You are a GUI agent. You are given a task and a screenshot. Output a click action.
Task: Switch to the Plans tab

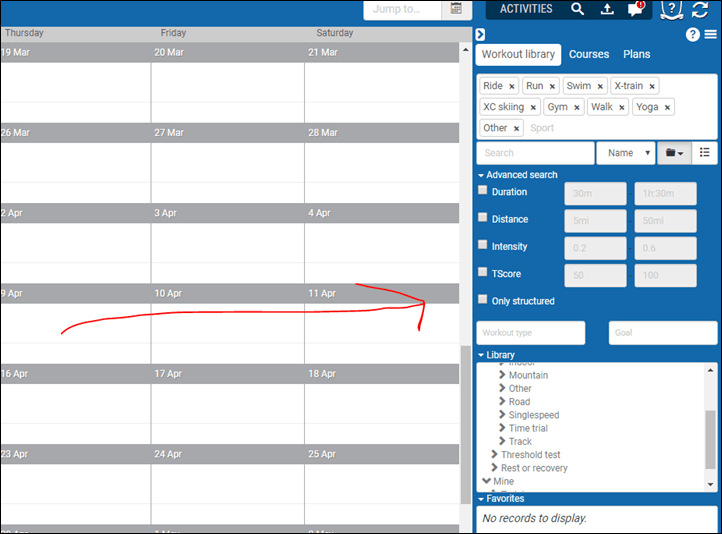point(636,54)
